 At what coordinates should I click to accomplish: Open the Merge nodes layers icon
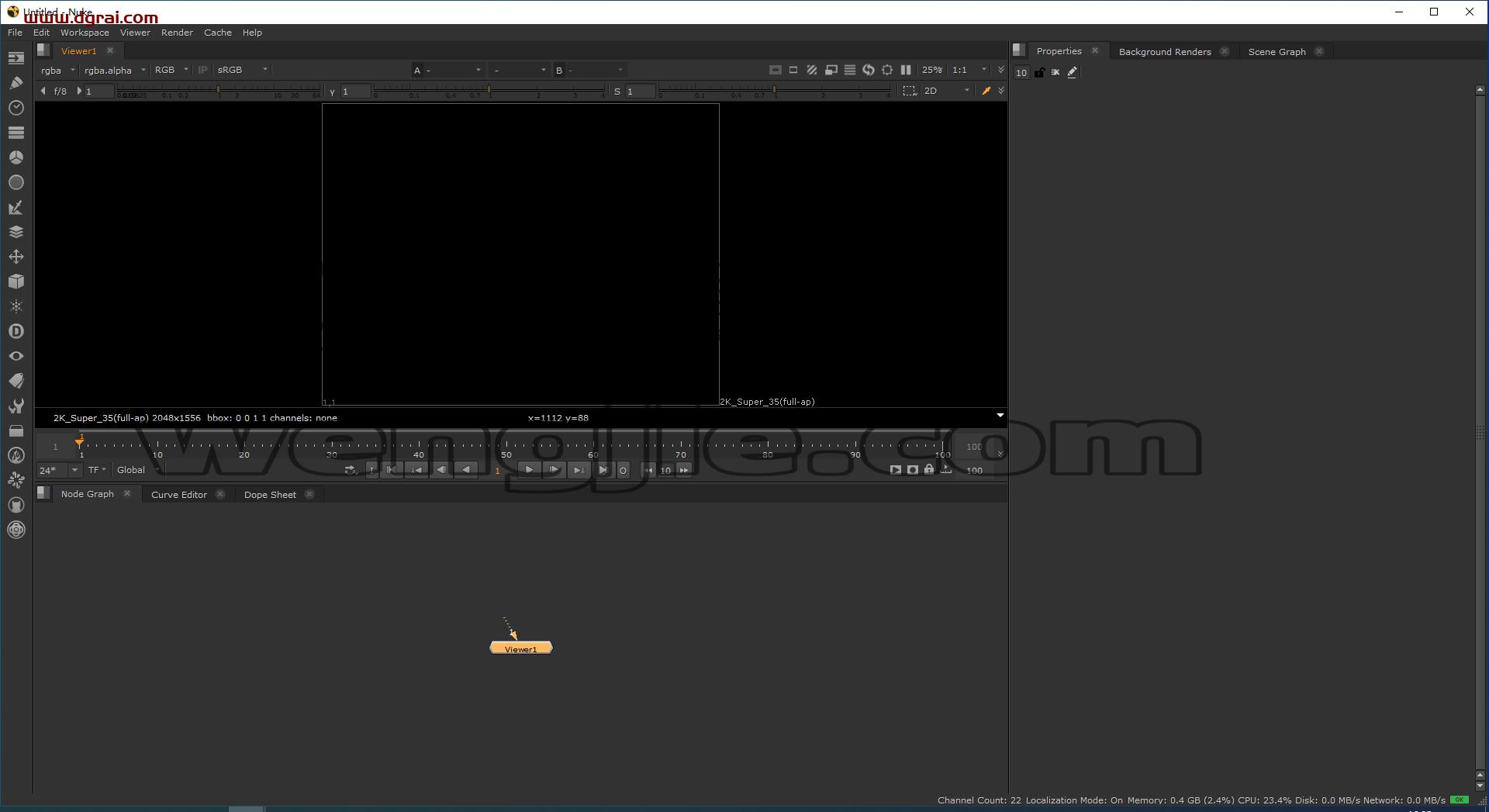point(16,232)
